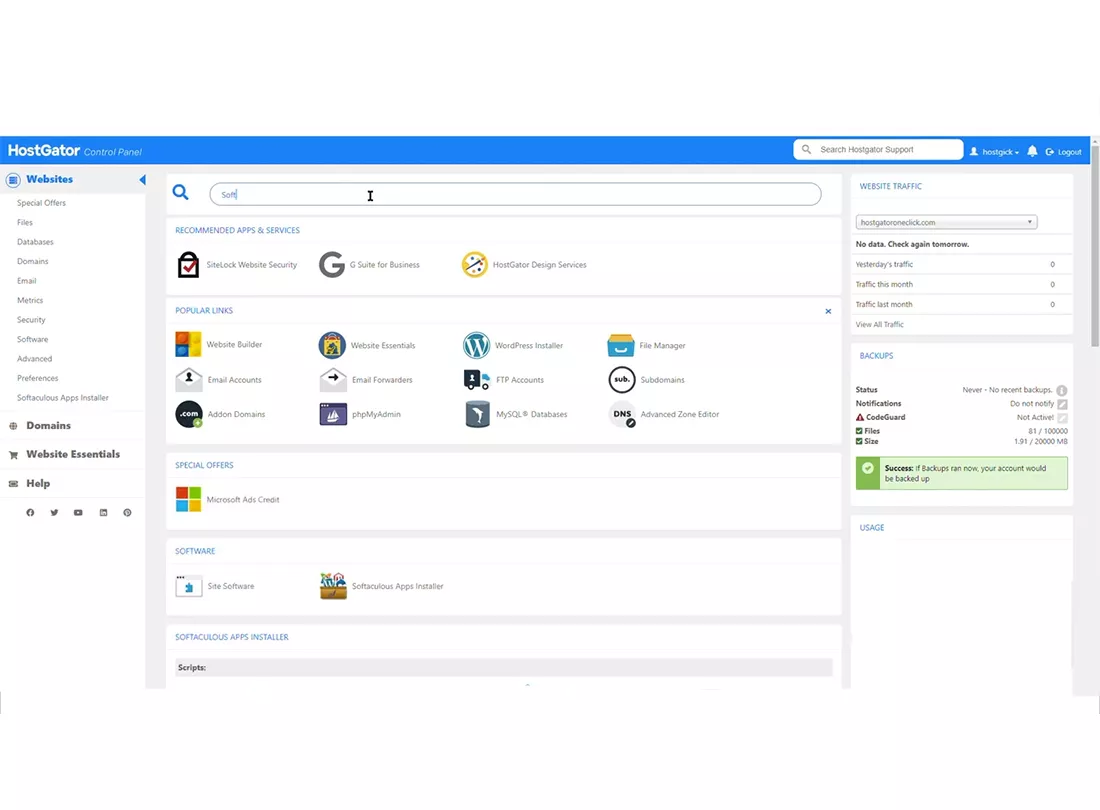Close the Popular Links panel
This screenshot has width=1100, height=810.
coord(828,311)
